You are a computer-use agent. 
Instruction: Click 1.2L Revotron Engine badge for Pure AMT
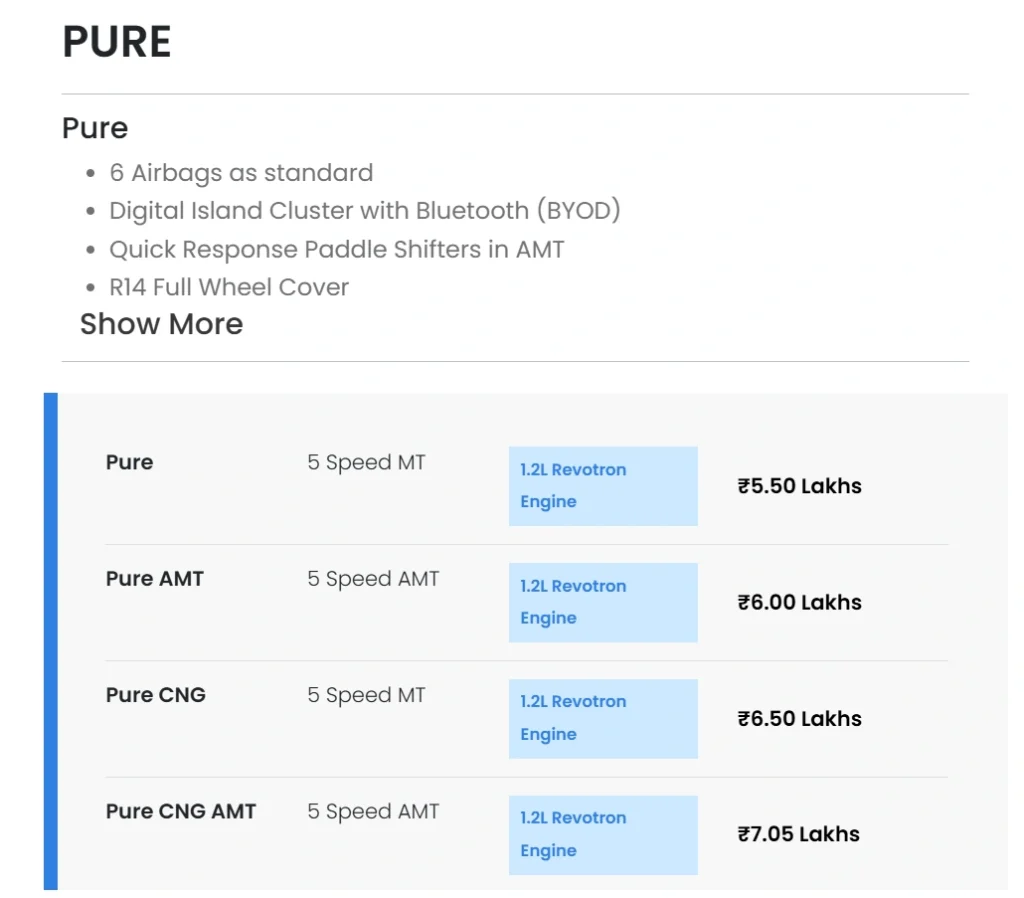(x=603, y=602)
